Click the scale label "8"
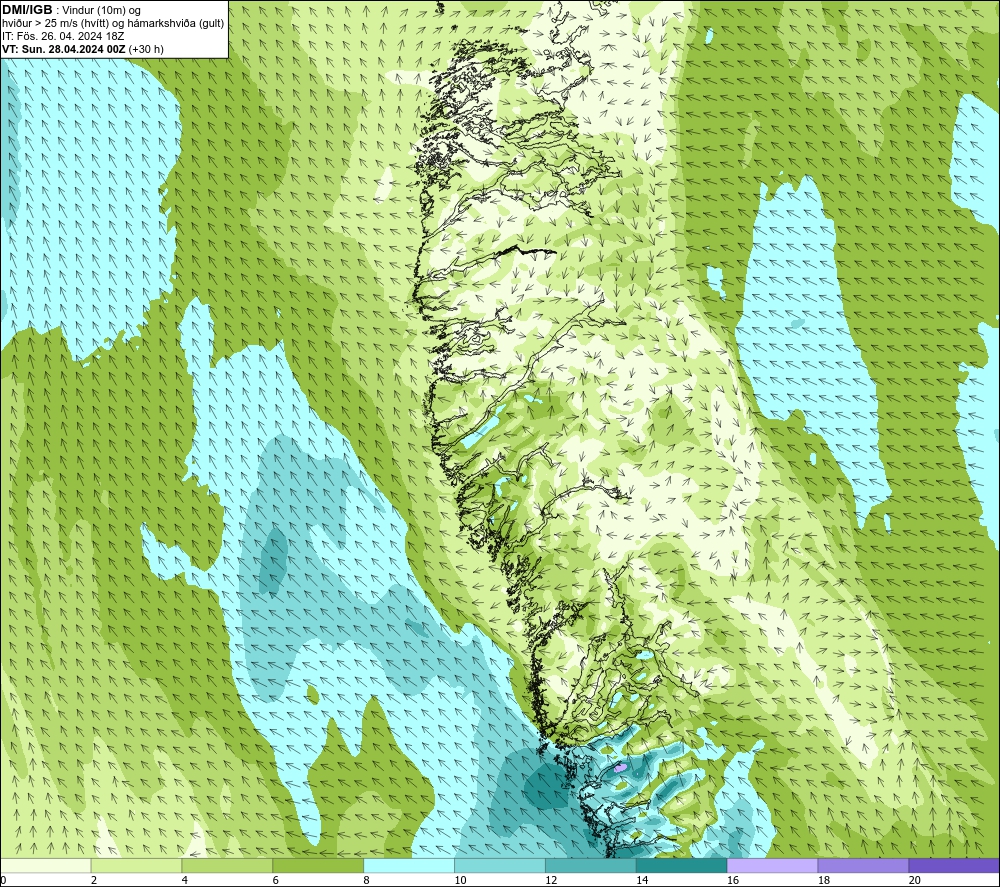Image resolution: width=1000 pixels, height=887 pixels. pos(366,880)
